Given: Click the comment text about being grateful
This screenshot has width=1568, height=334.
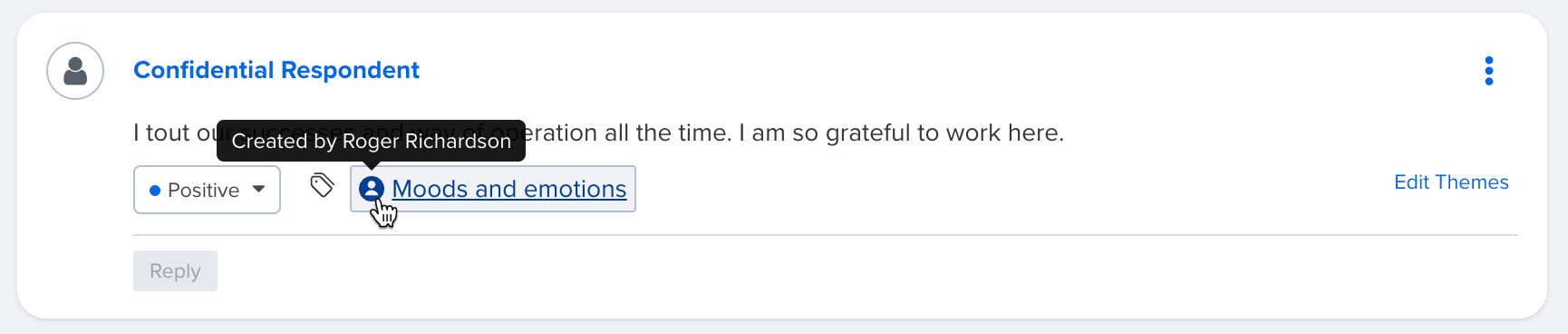Looking at the screenshot, I should (x=598, y=133).
